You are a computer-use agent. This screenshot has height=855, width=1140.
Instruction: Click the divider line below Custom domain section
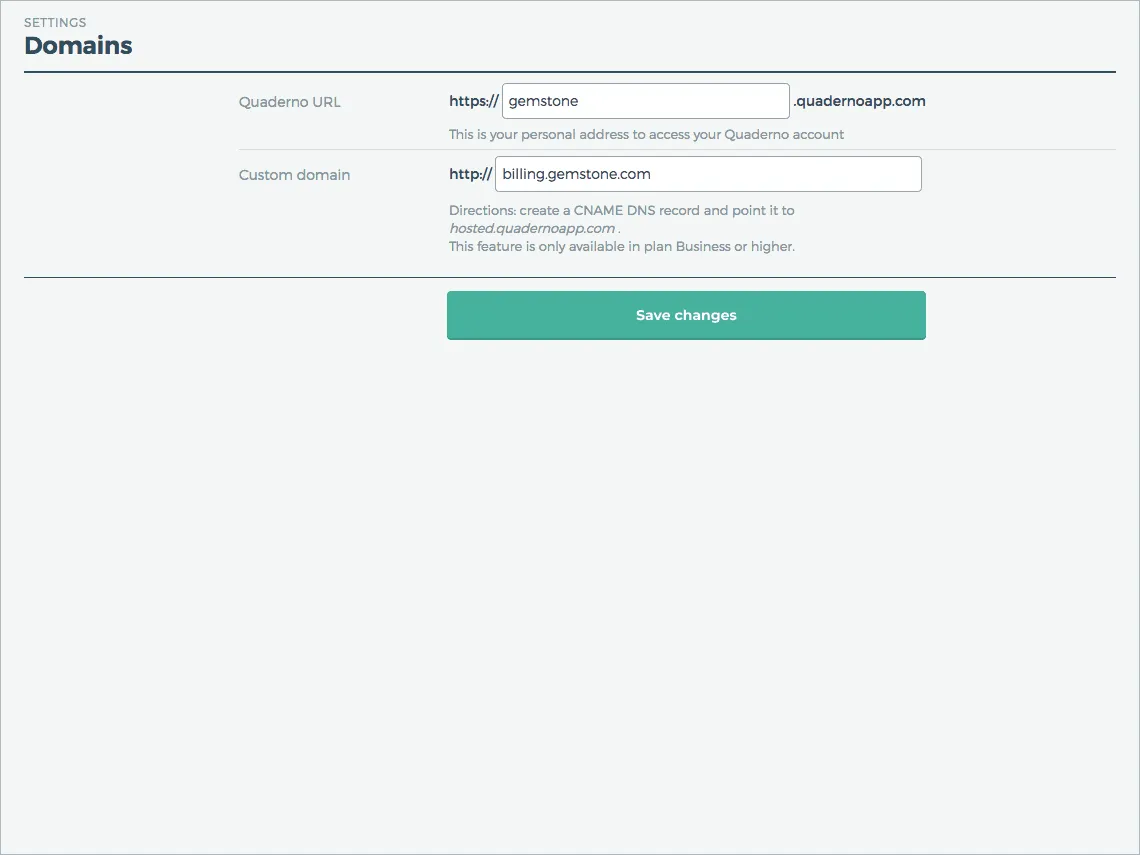[570, 278]
